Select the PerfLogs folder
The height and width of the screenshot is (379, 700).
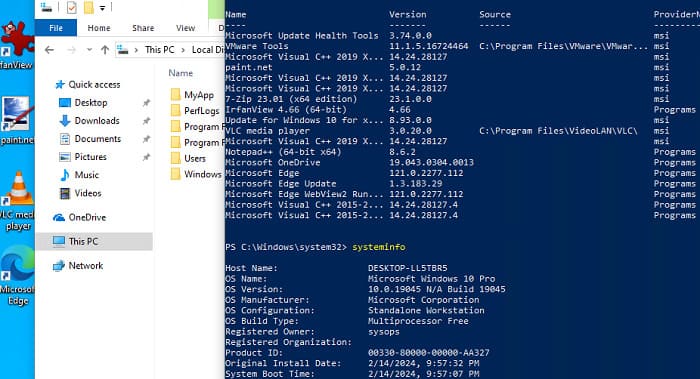pyautogui.click(x=201, y=111)
